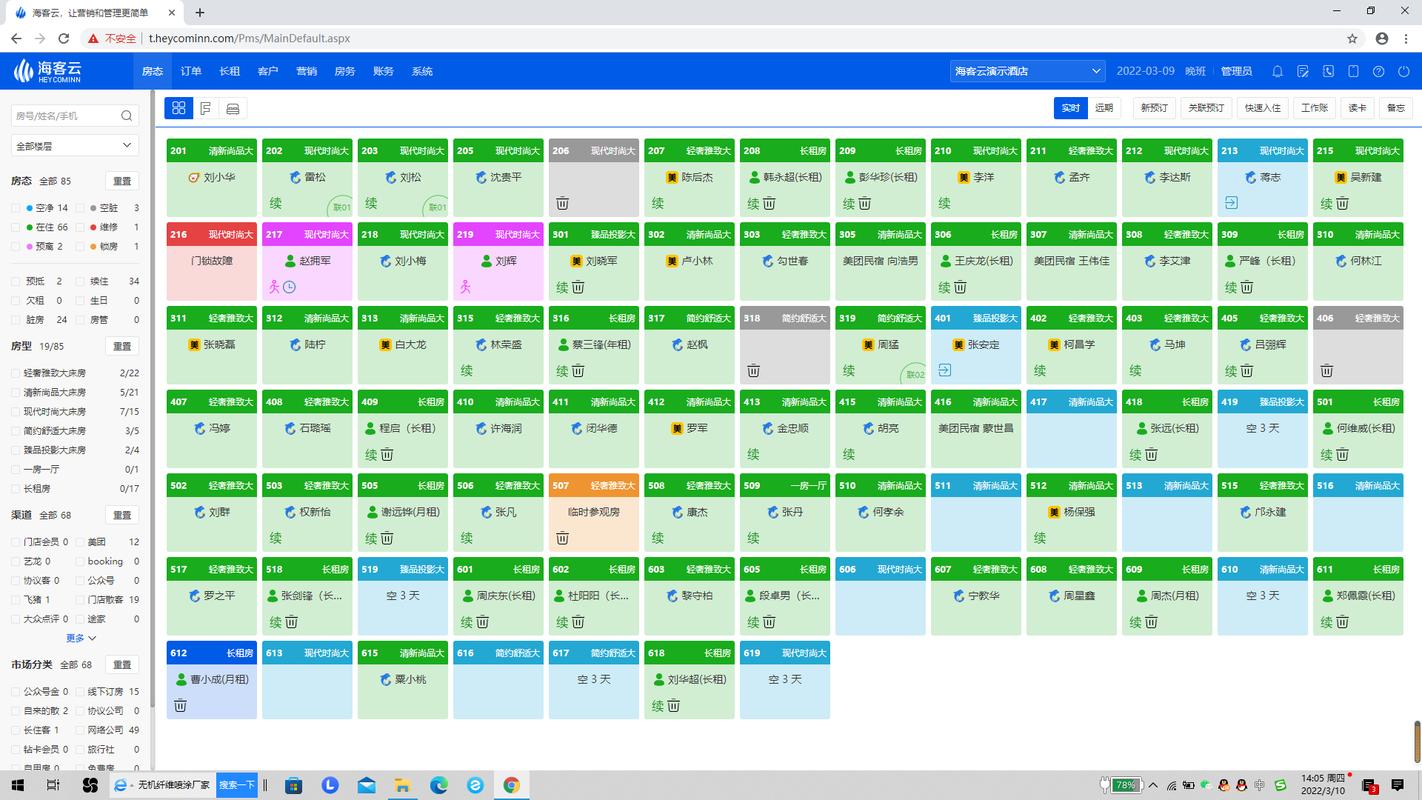The width and height of the screenshot is (1422, 800).
Task: Open the 订单 menu
Action: click(191, 71)
